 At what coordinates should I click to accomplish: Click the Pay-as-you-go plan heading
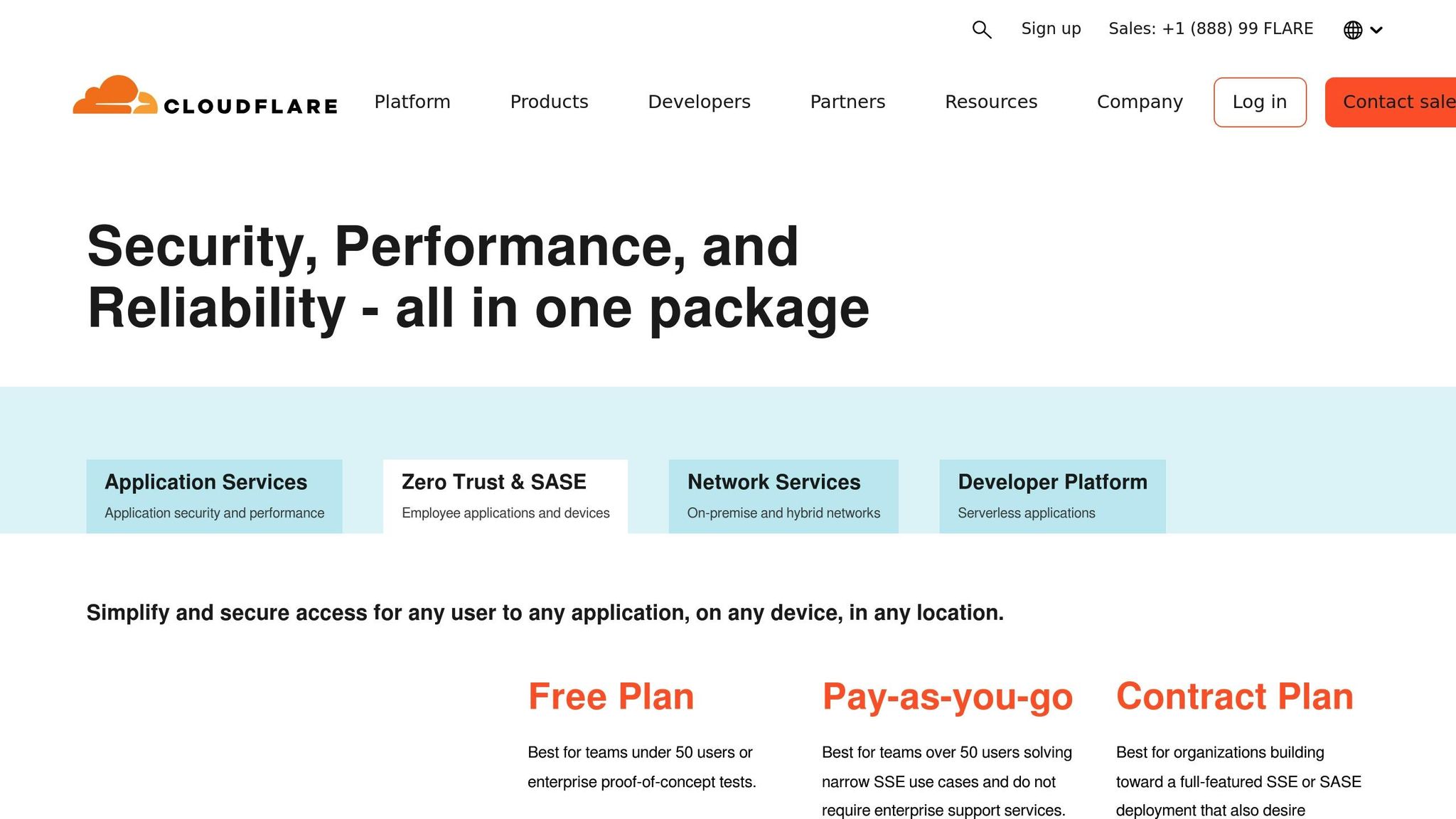pyautogui.click(x=947, y=697)
